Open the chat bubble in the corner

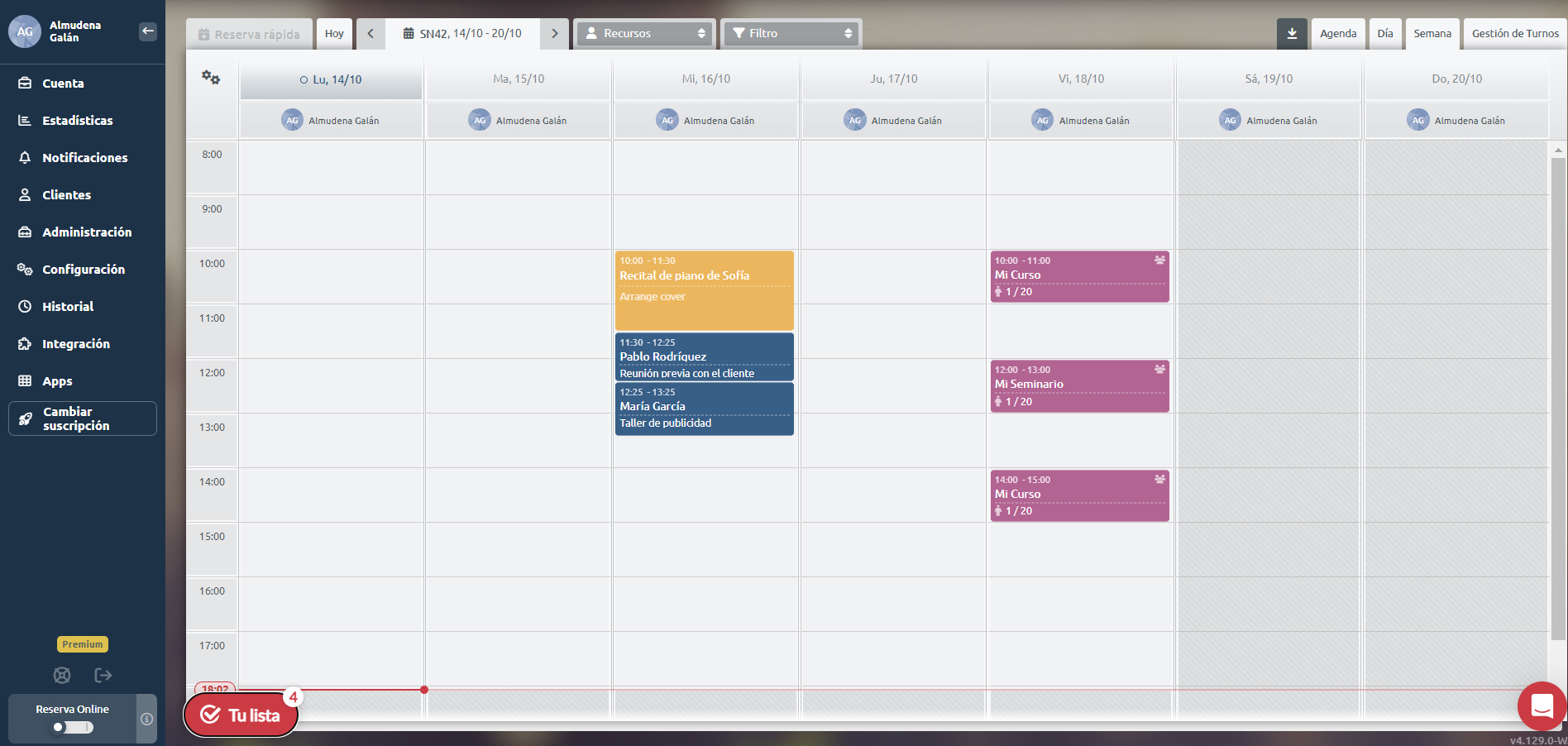[1541, 706]
